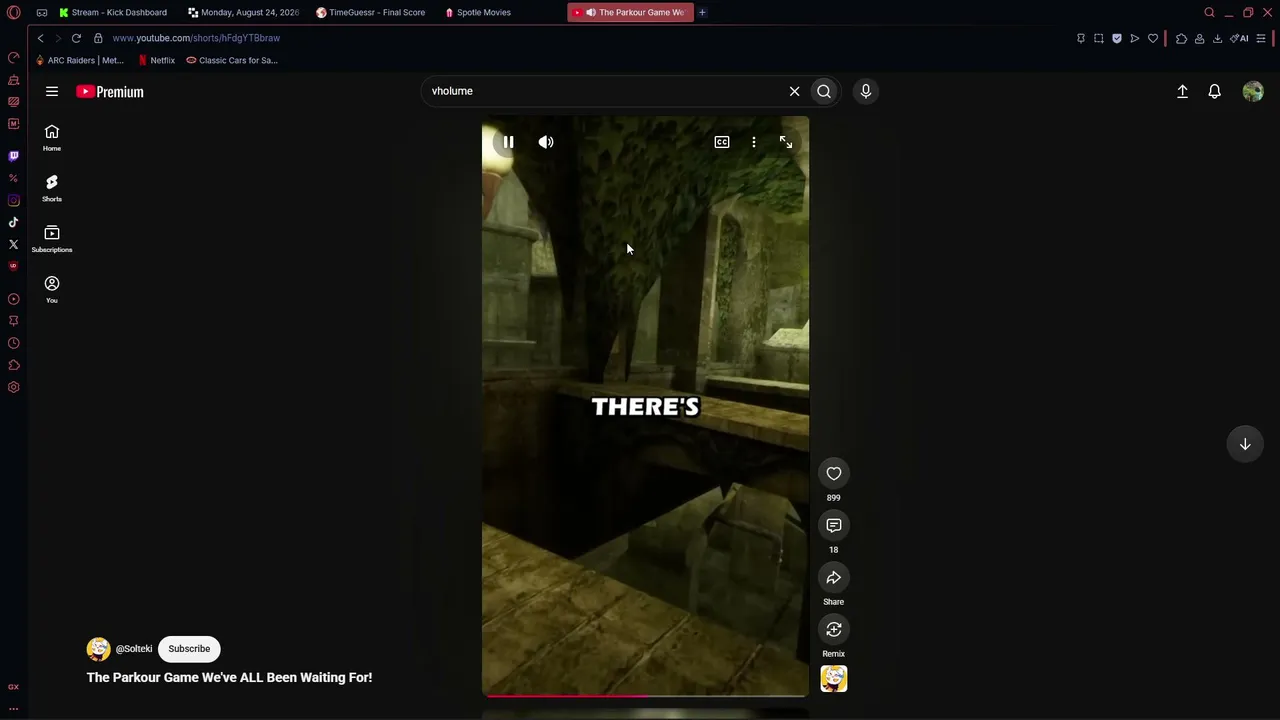The image size is (1280, 720).
Task: Open the sound source thumbnail below Remix
Action: coord(834,679)
